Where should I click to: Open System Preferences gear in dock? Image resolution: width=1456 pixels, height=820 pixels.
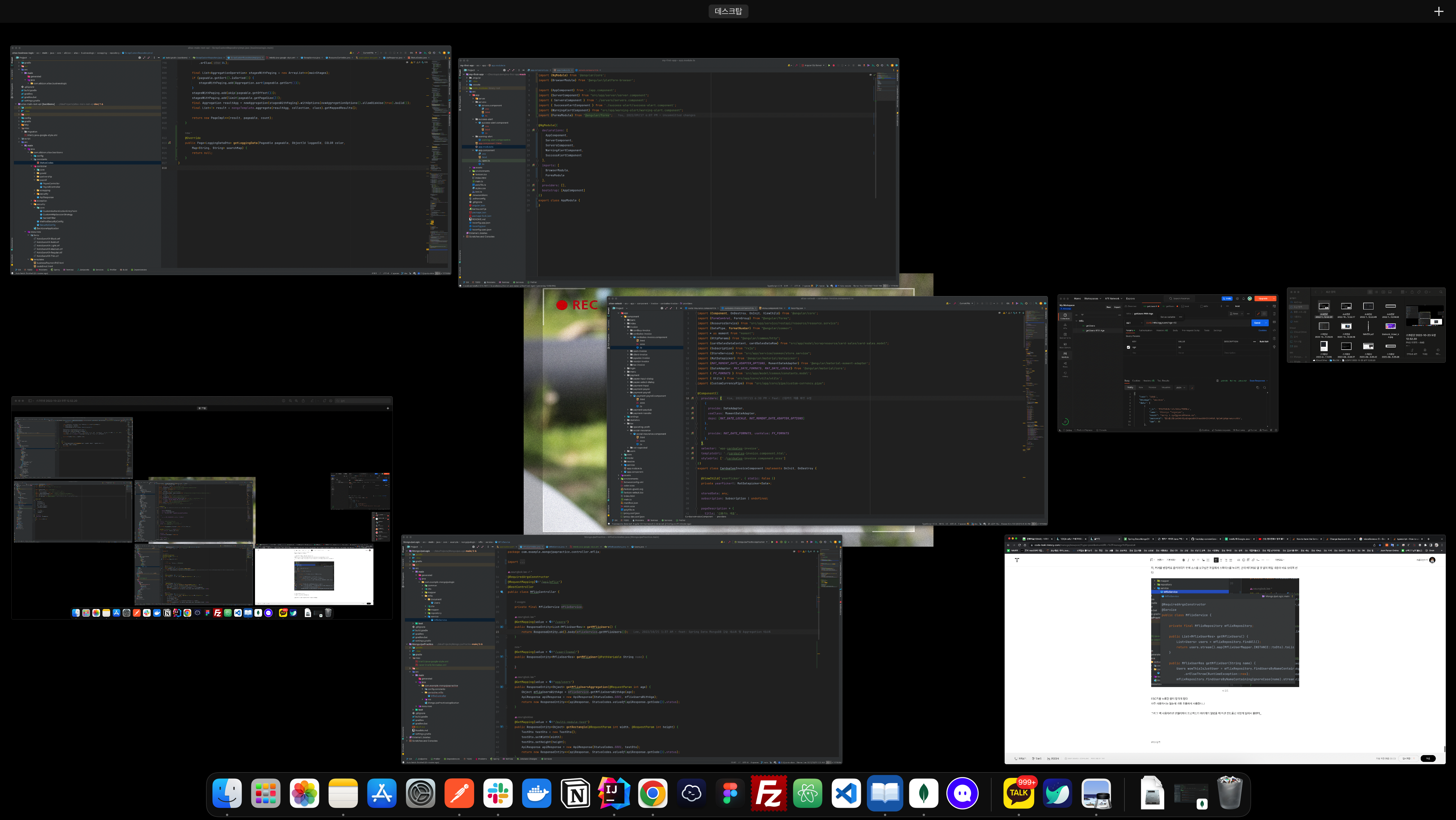click(421, 794)
